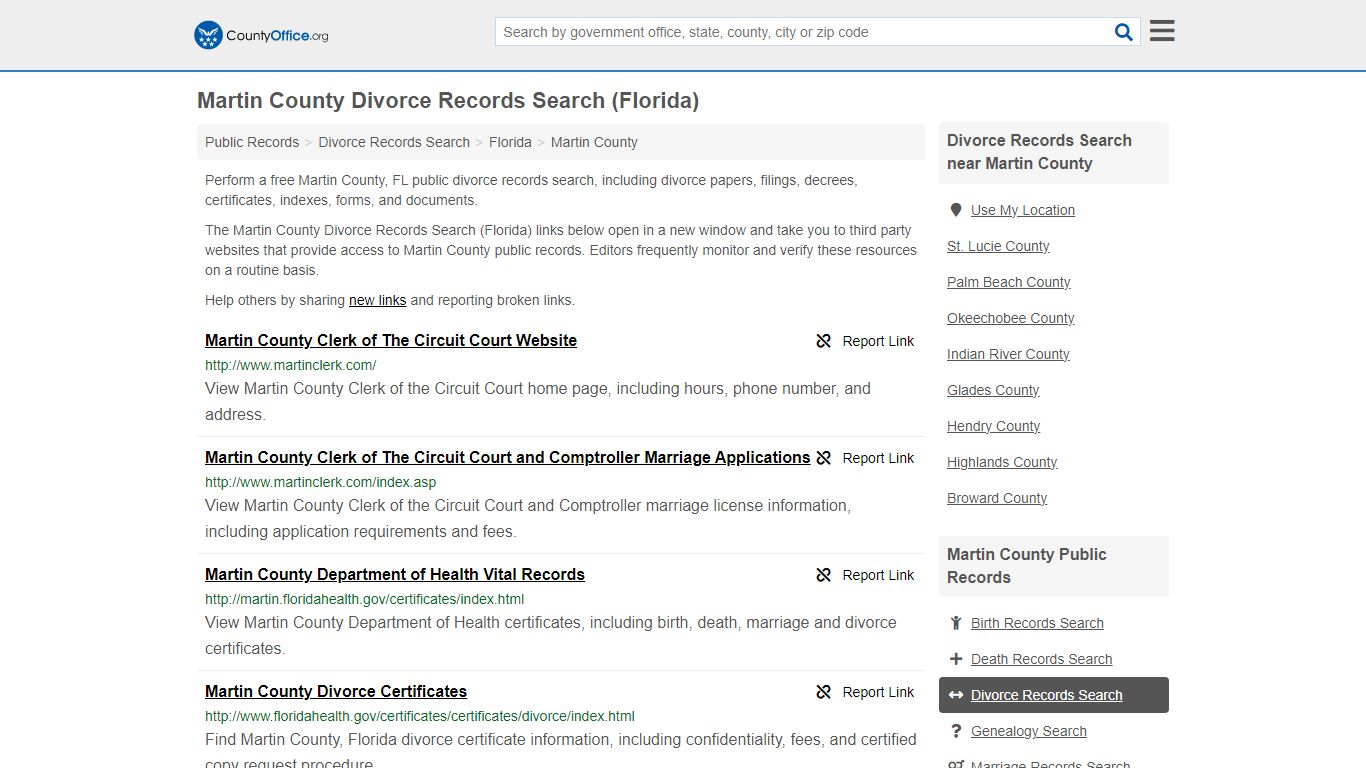This screenshot has height=768, width=1366.
Task: Click broken link icon for Health Vital Records
Action: tap(824, 575)
